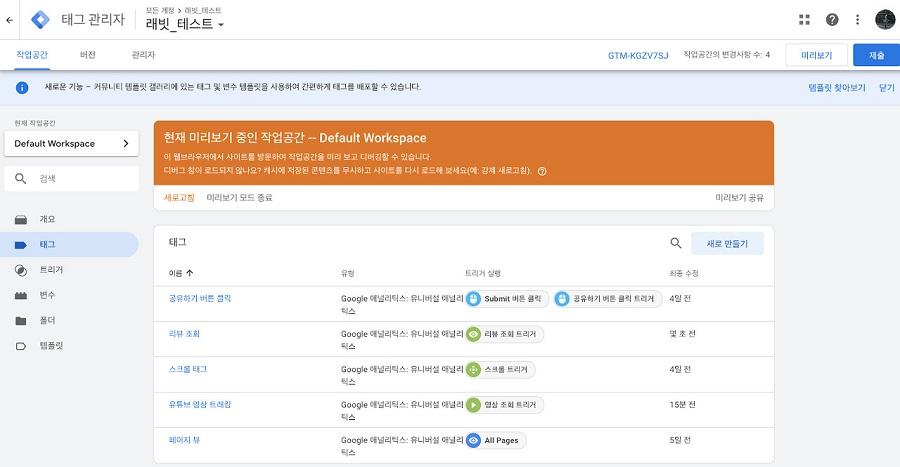Open the Google apps grid icon
Image resolution: width=900 pixels, height=467 pixels.
point(804,20)
